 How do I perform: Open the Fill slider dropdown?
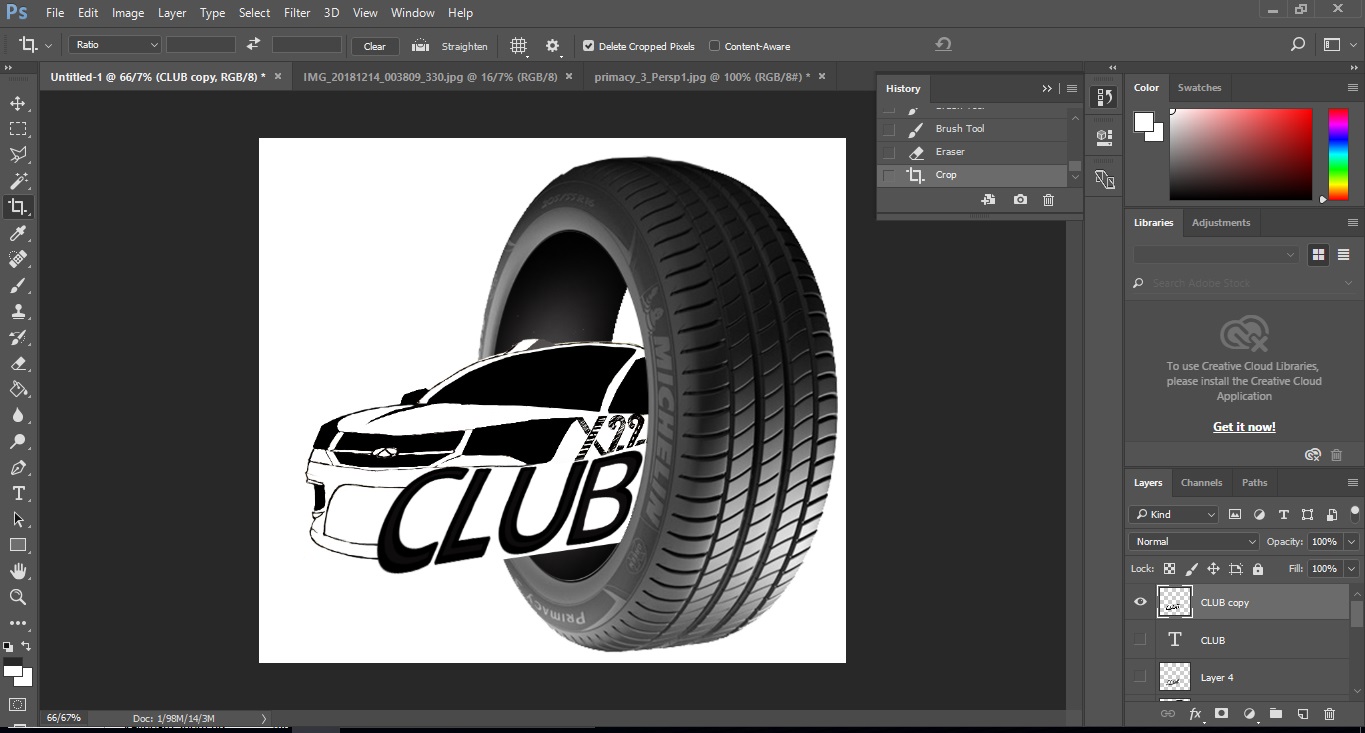[x=1351, y=568]
